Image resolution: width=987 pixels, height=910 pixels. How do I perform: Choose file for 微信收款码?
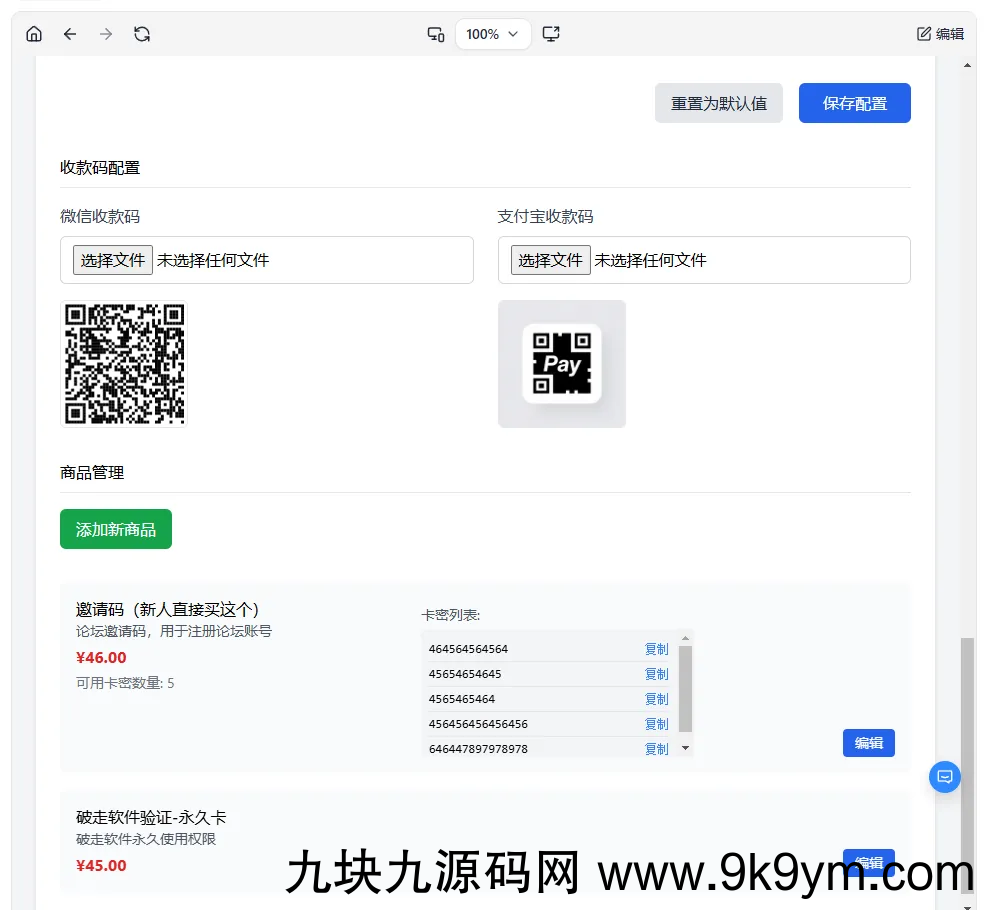click(x=113, y=260)
